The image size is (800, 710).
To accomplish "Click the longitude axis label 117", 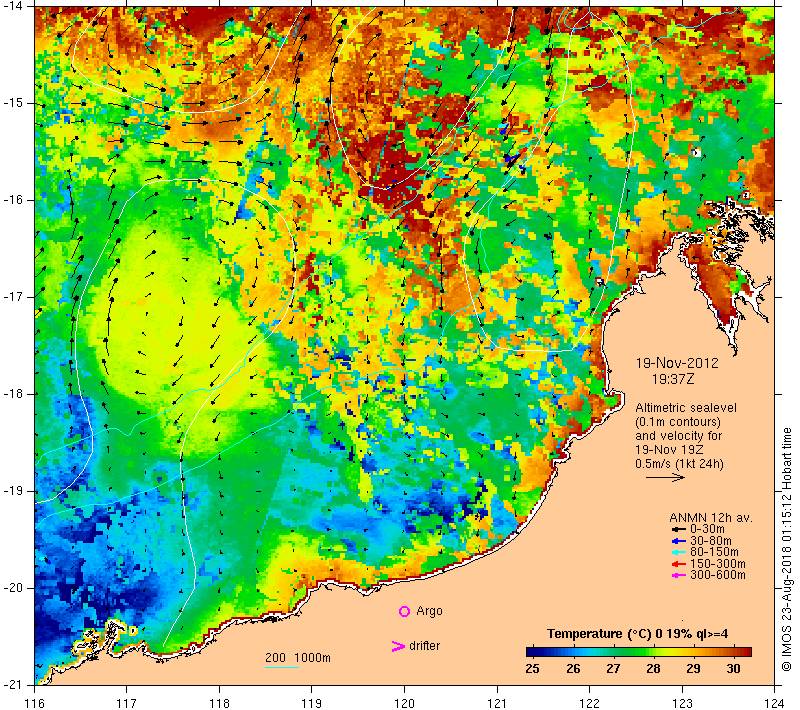I will click(x=127, y=703).
